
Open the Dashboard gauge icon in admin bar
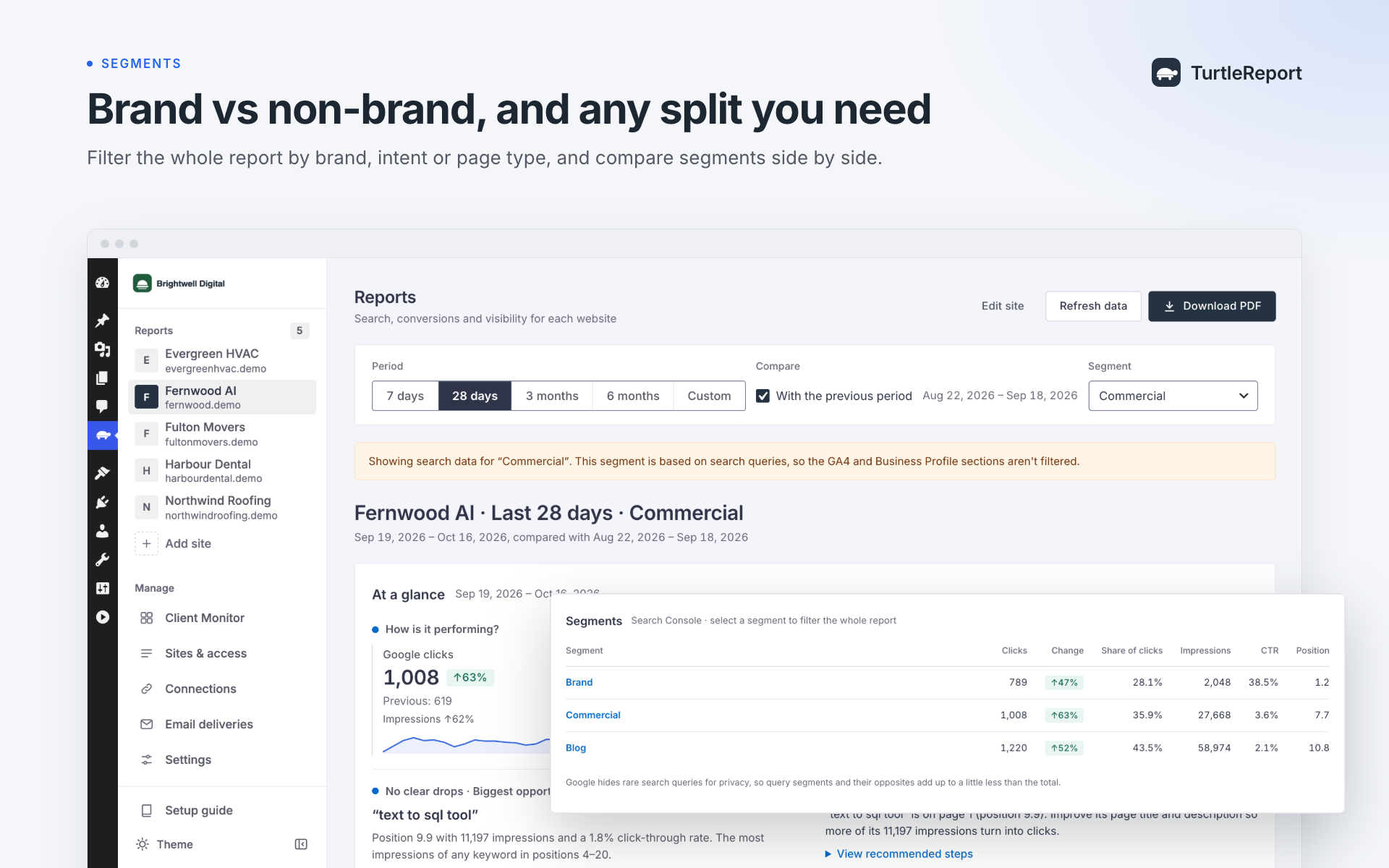pos(102,283)
